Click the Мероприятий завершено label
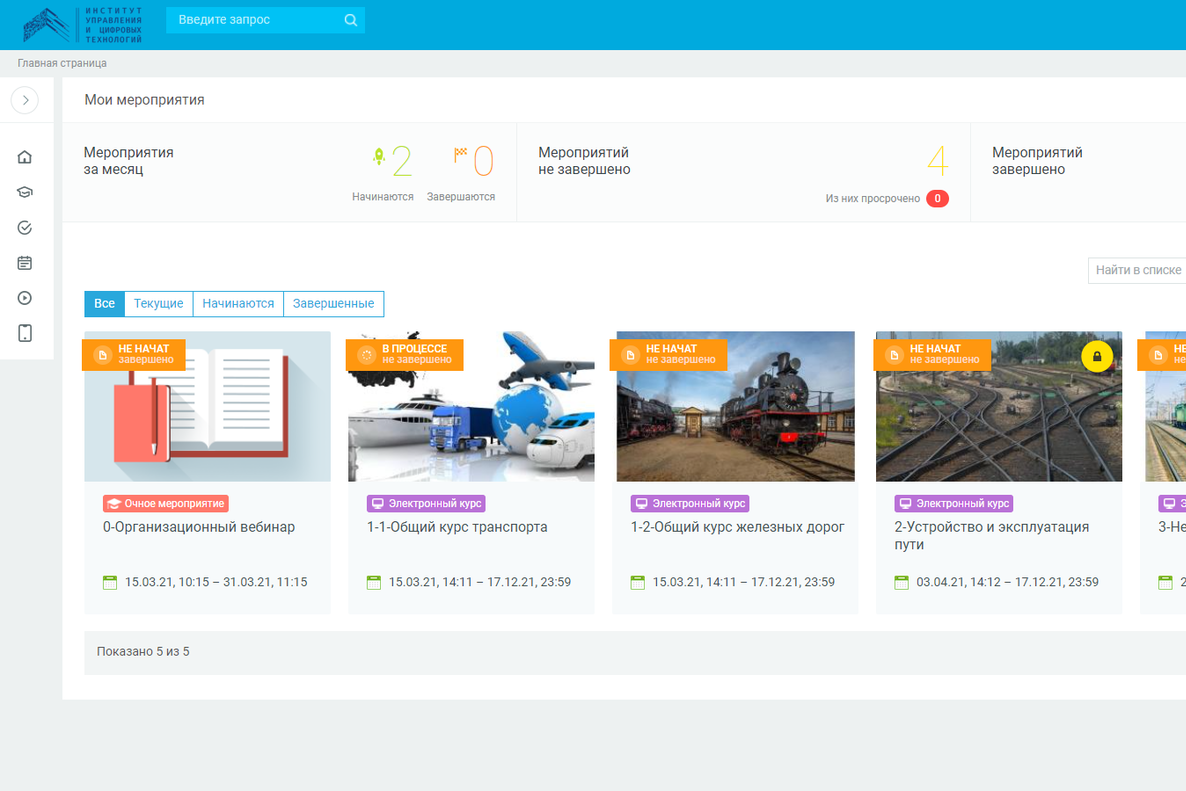This screenshot has height=791, width=1186. click(1037, 161)
